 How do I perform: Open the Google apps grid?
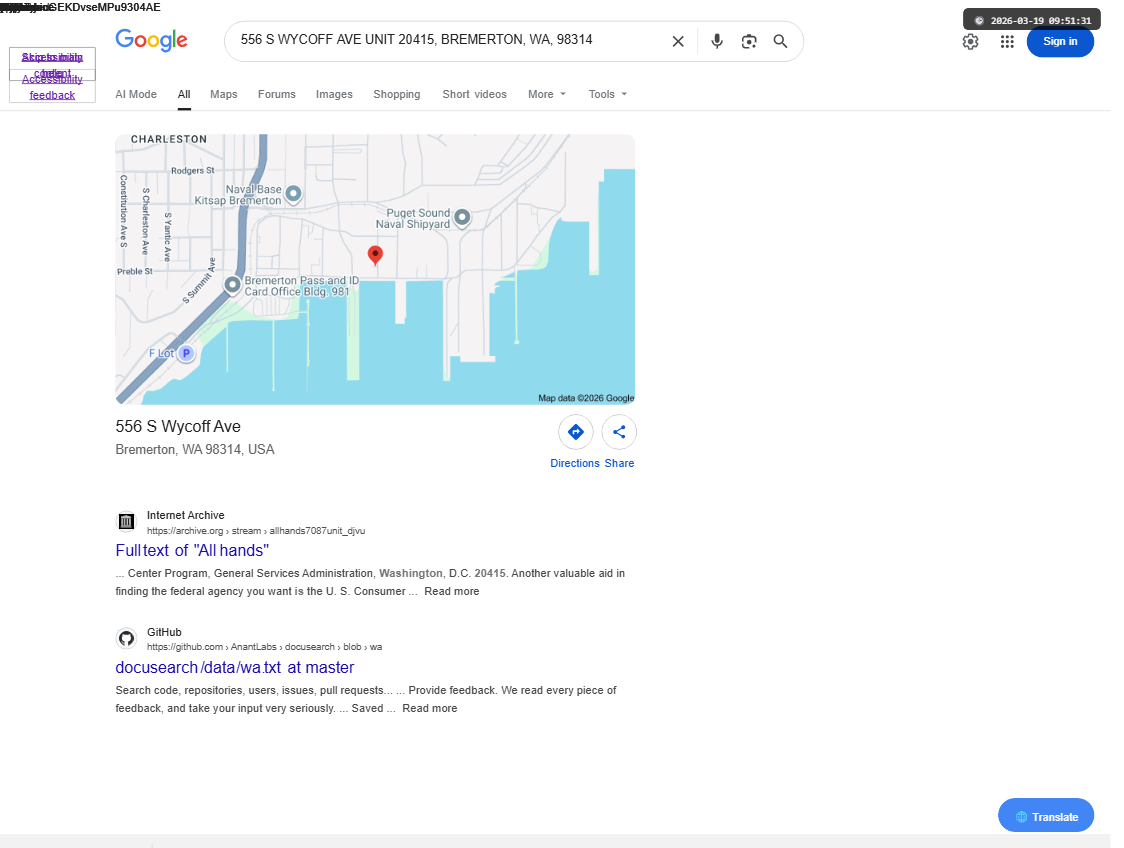[x=1006, y=42]
